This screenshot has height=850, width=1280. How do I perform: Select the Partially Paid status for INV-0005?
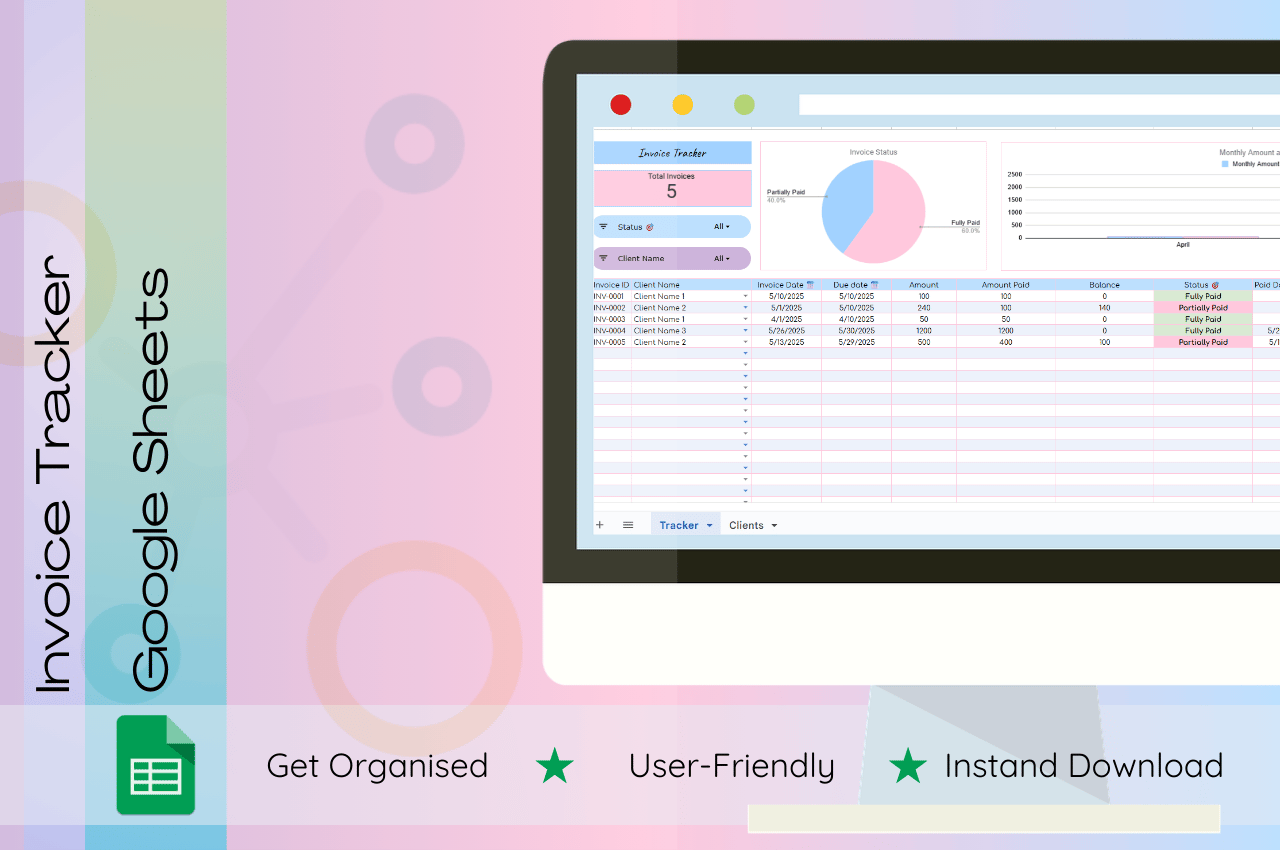coord(1202,342)
